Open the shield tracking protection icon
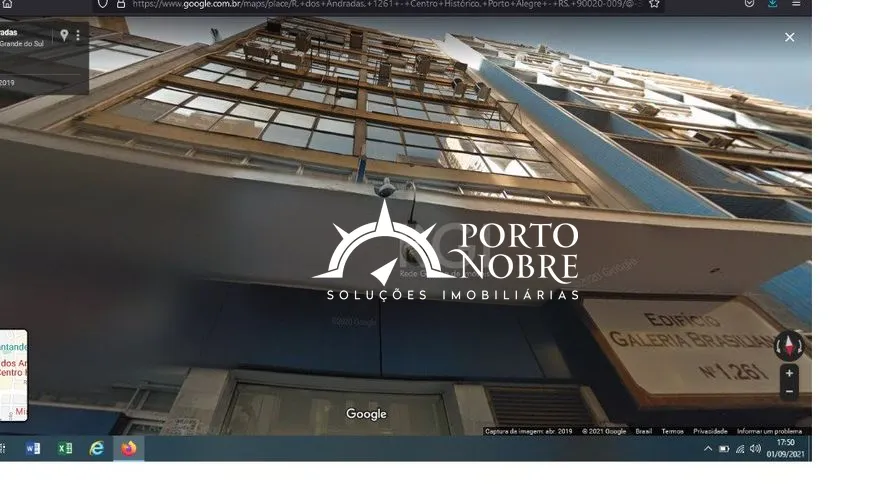 [x=102, y=4]
